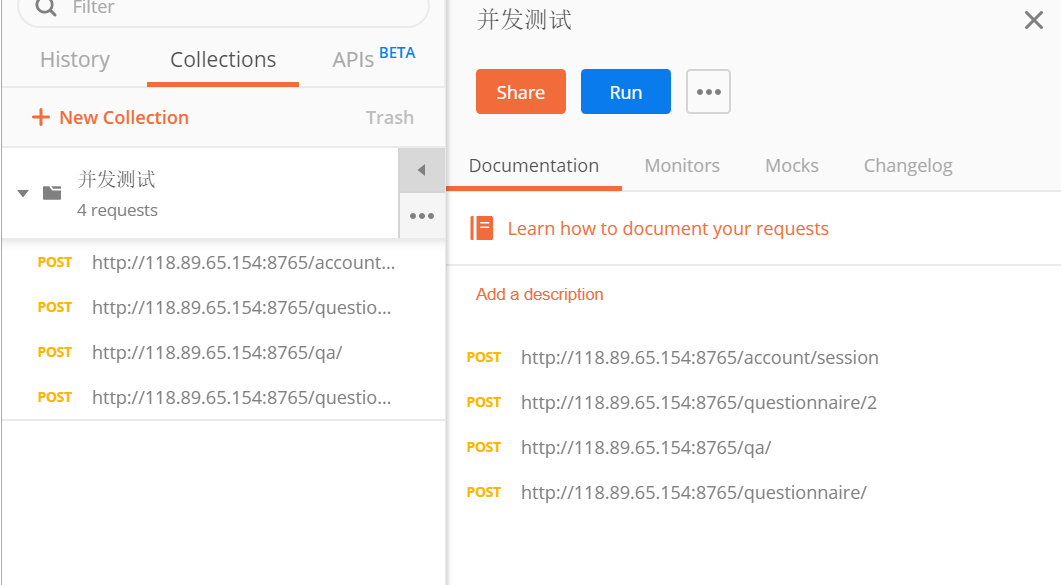Open the Trash link
Viewport: 1061px width, 585px height.
click(390, 118)
